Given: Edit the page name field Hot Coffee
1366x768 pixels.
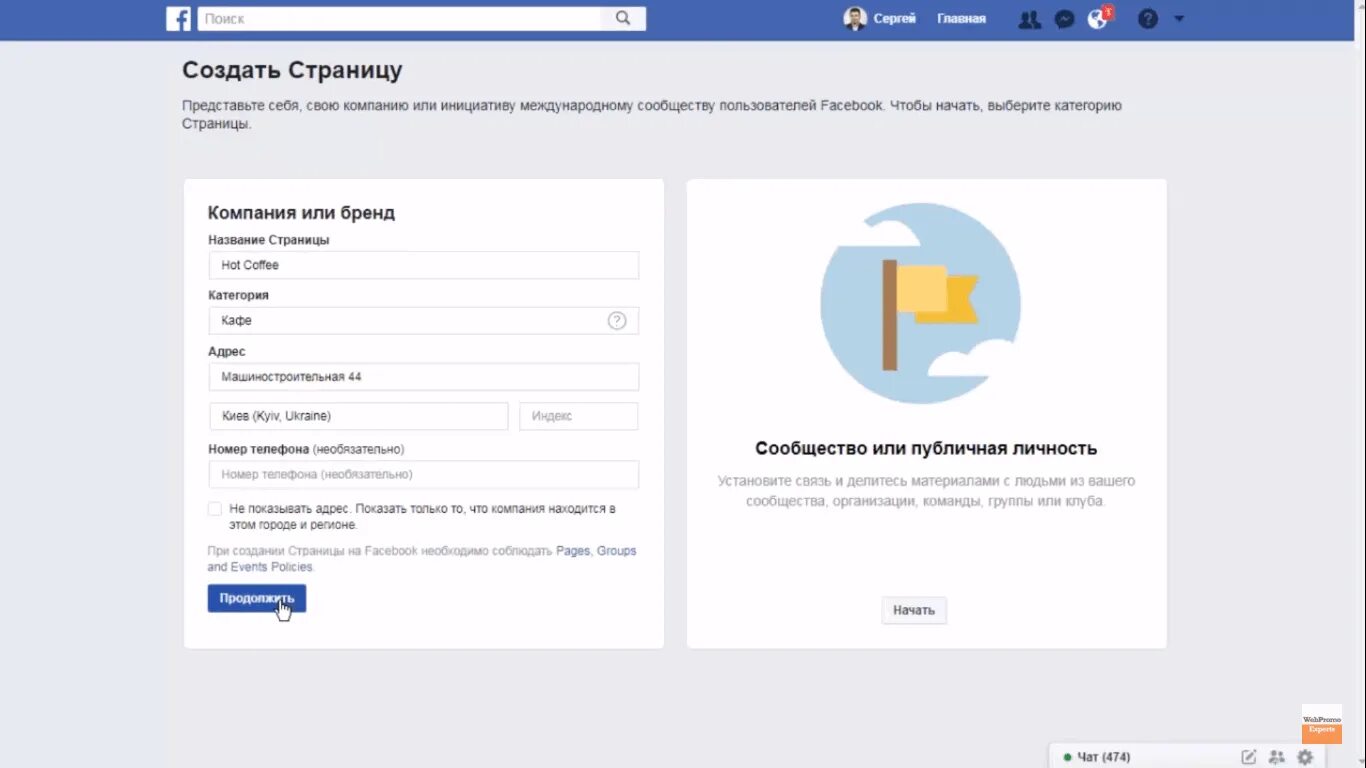Looking at the screenshot, I should point(424,265).
